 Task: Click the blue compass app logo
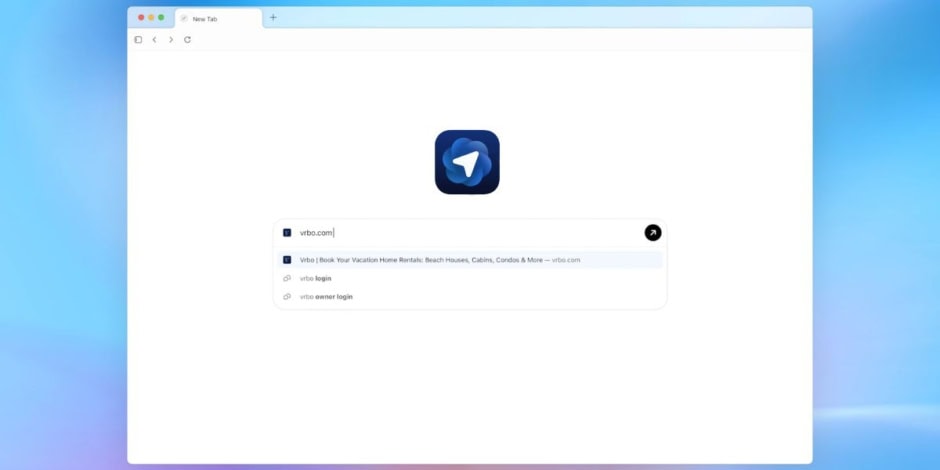click(x=467, y=162)
